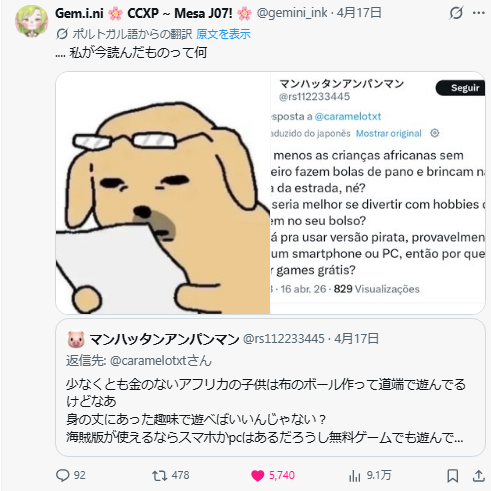Click the translation icon beside ポルトガル語からの翻訳
This screenshot has height=491, width=491.
(x=62, y=34)
